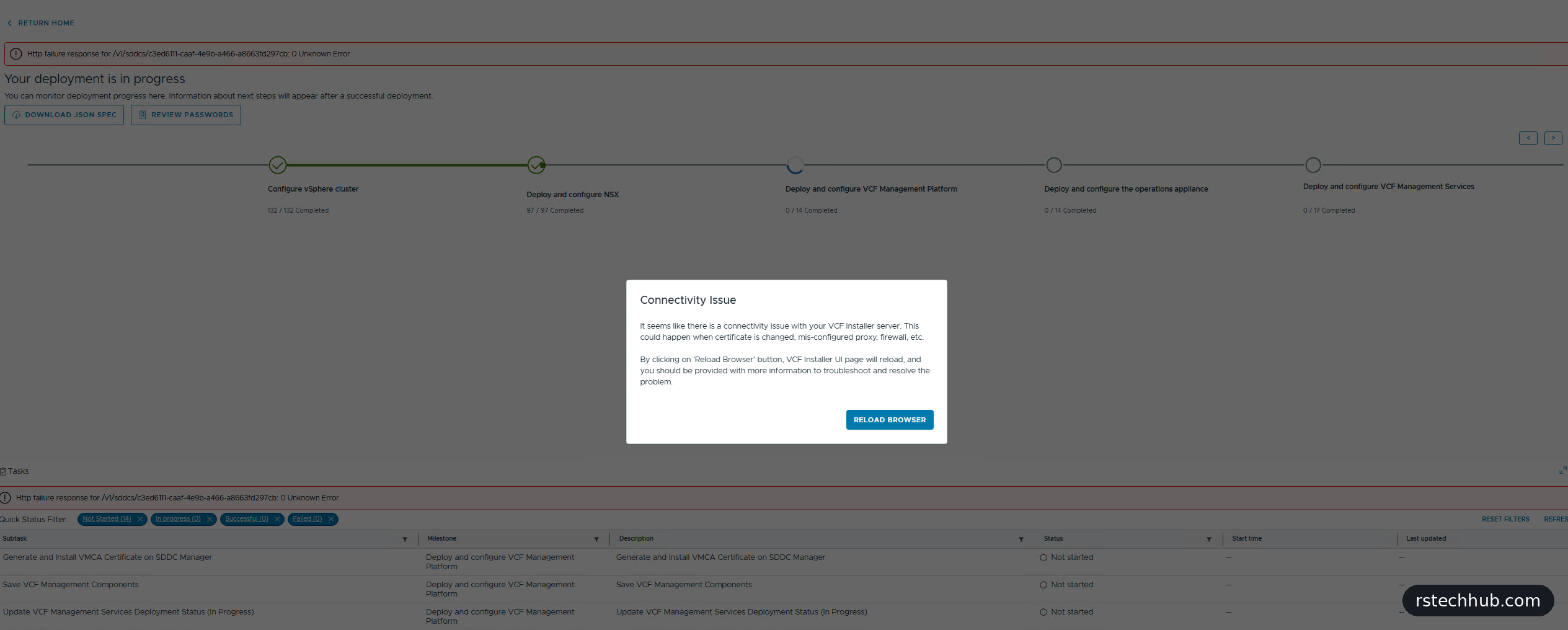Open the Subtask column filter
The height and width of the screenshot is (630, 1568).
[x=405, y=539]
